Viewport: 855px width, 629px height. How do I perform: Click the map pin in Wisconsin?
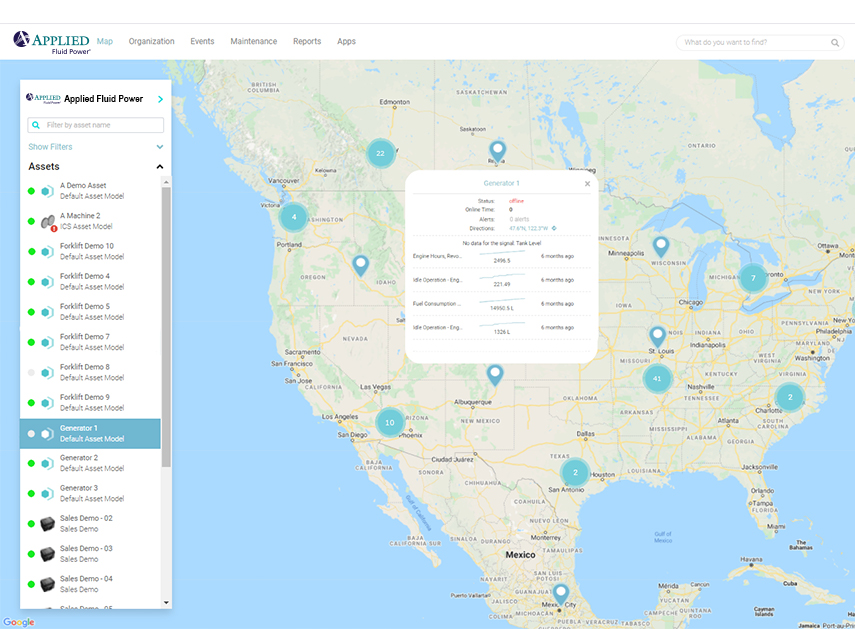tap(661, 246)
